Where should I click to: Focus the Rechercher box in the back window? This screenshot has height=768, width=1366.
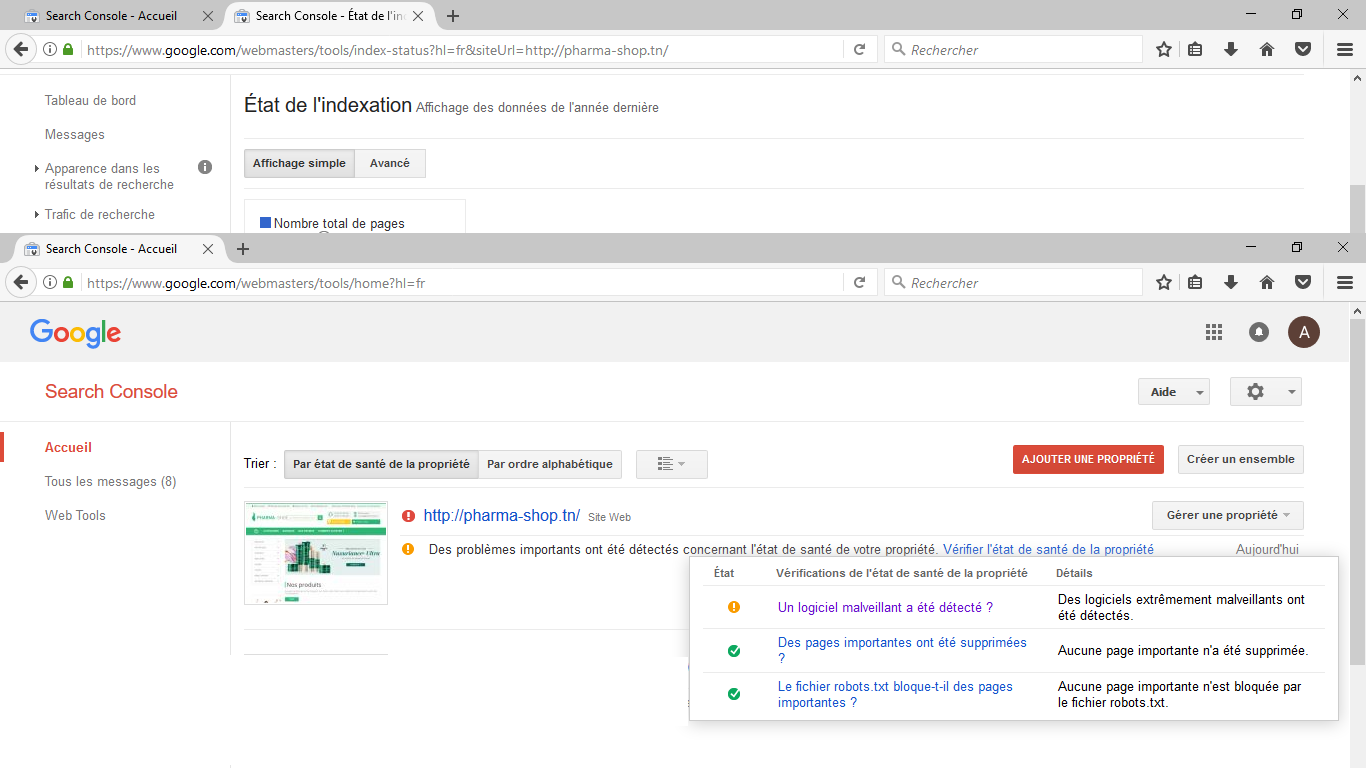1013,50
